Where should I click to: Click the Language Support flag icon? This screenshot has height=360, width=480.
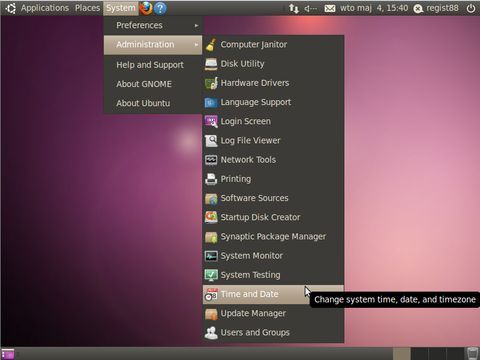[211, 102]
